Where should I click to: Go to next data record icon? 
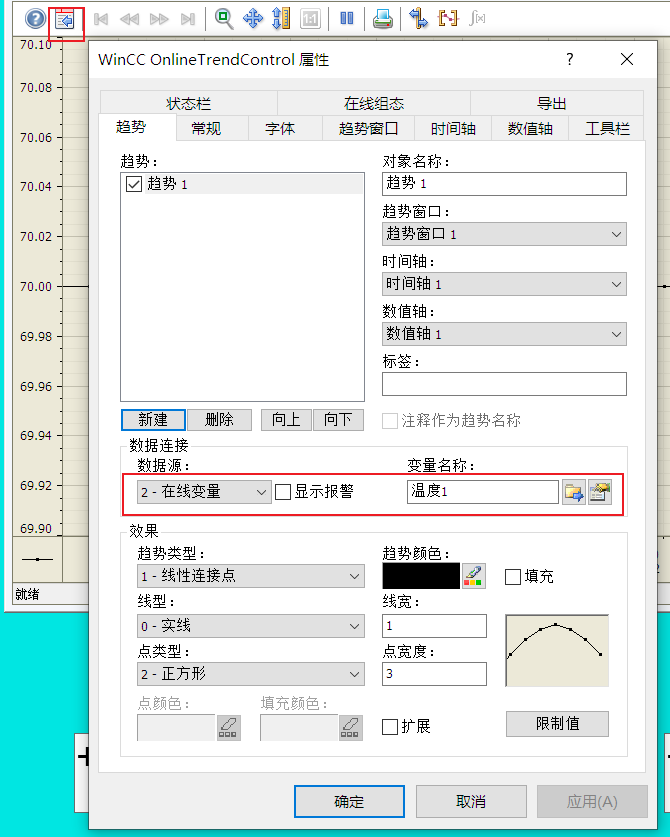(159, 20)
